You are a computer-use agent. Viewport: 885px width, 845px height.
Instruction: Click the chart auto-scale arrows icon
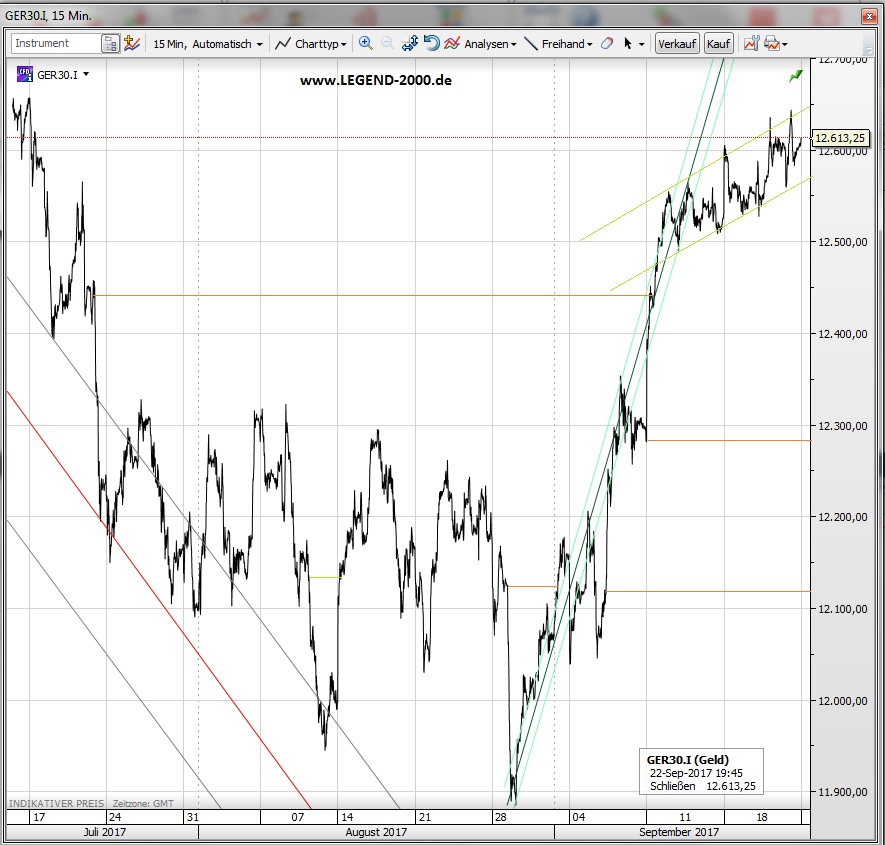(410, 44)
